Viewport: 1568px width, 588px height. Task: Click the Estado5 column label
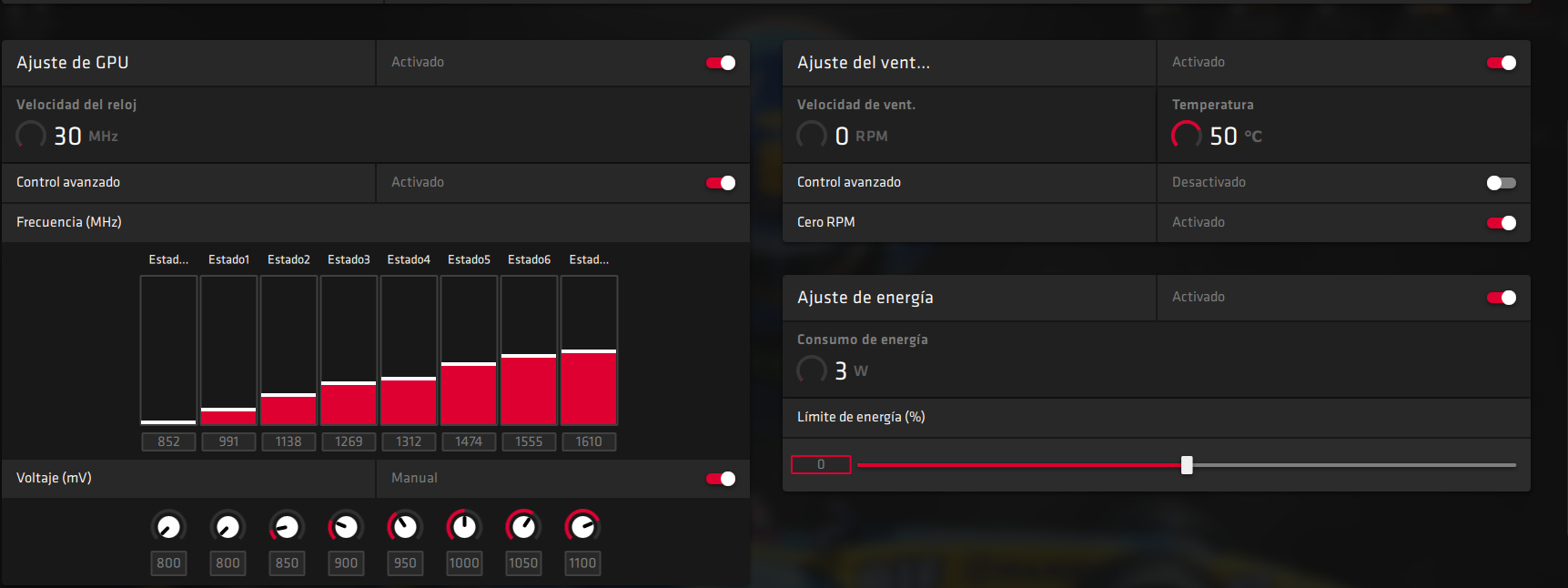[469, 259]
